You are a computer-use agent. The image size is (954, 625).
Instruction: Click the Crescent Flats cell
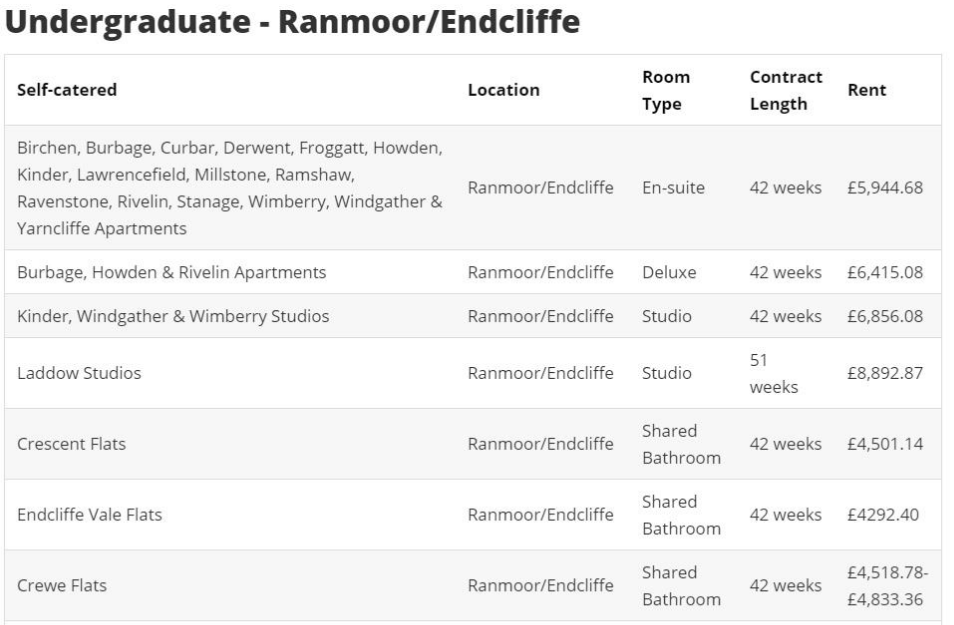72,444
